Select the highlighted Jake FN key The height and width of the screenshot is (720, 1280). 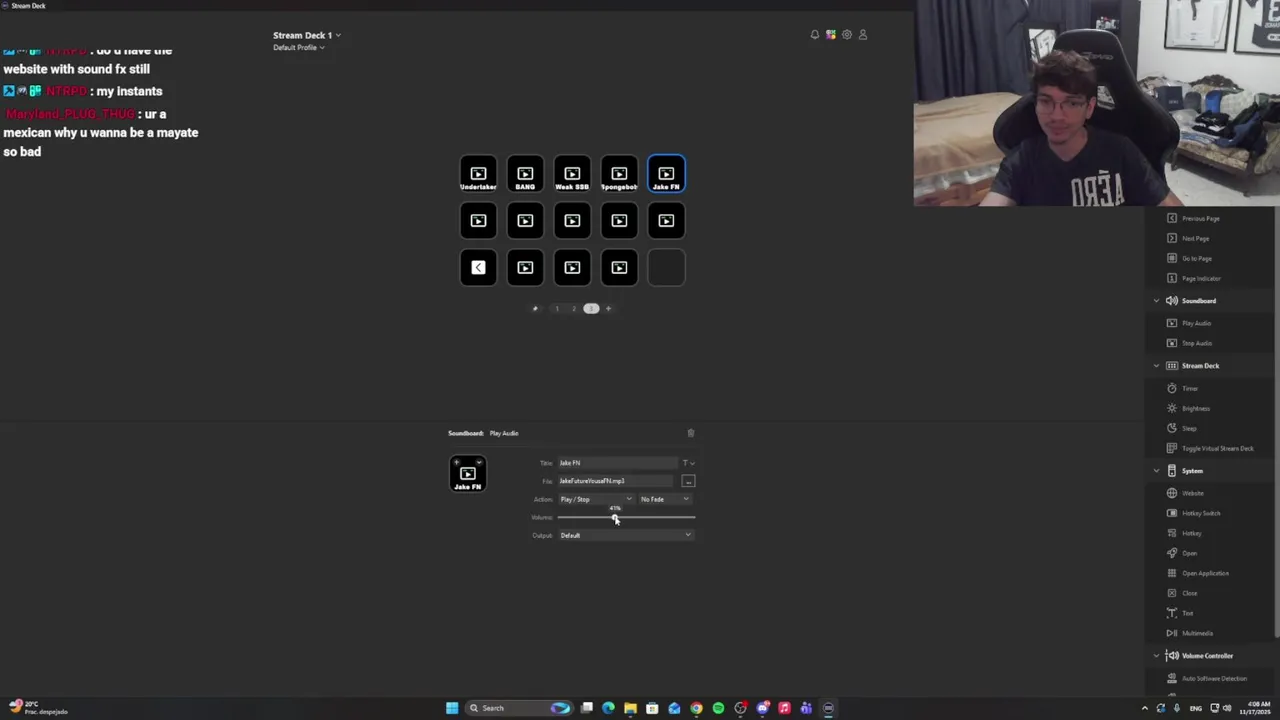click(666, 174)
